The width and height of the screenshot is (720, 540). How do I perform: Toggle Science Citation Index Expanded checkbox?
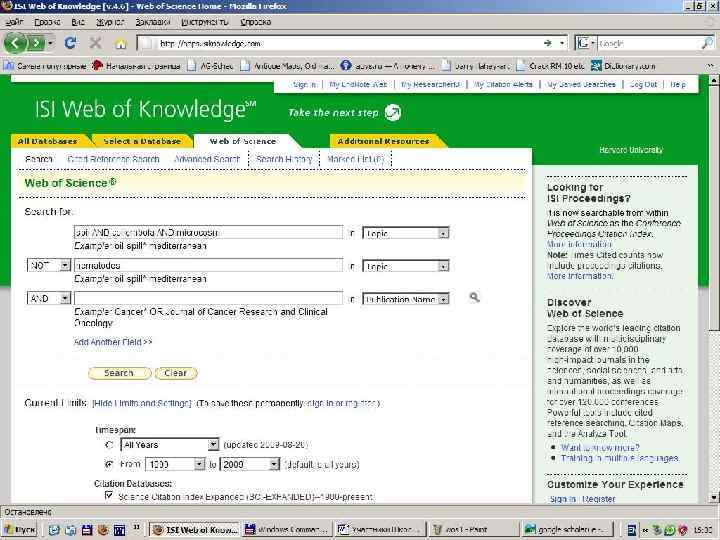click(x=109, y=495)
